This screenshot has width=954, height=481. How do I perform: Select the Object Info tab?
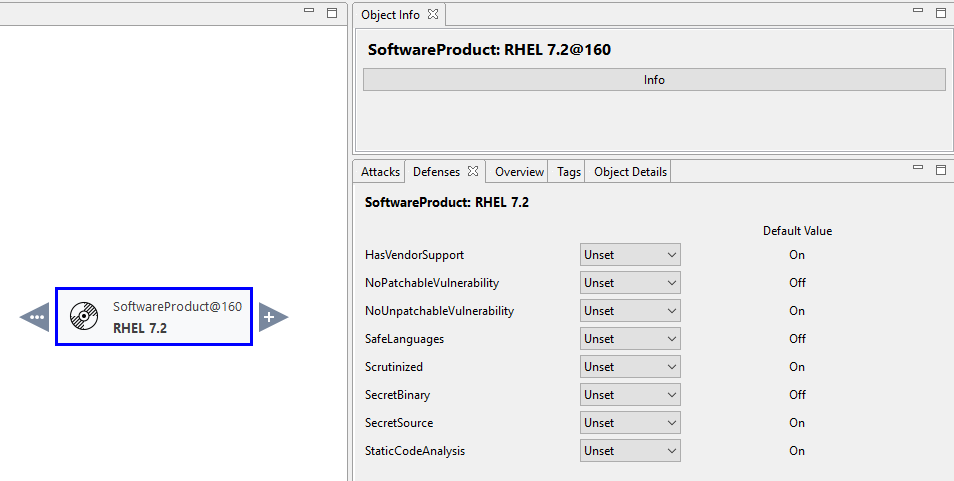point(390,15)
